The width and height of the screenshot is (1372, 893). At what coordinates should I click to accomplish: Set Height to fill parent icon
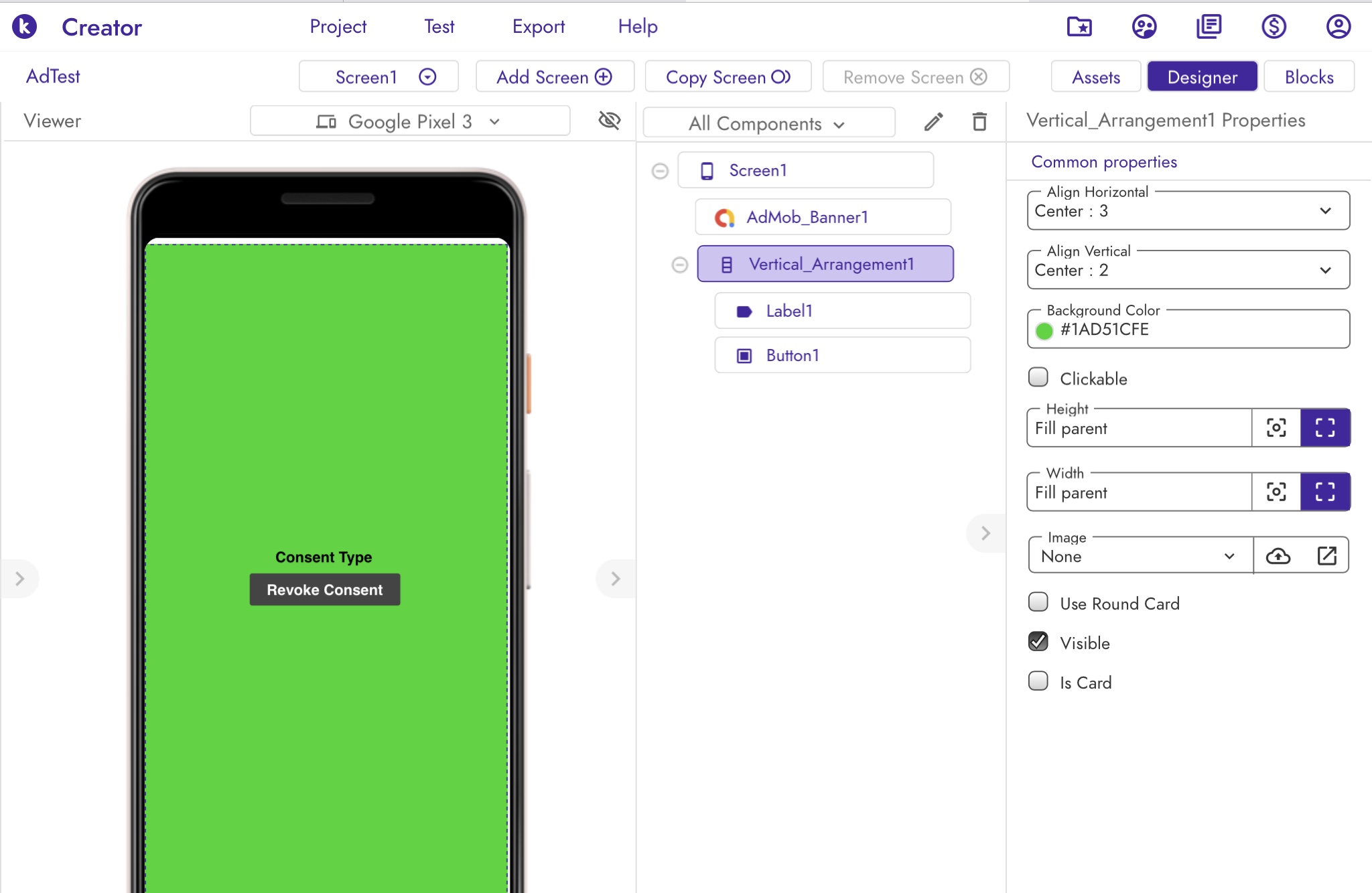point(1324,427)
